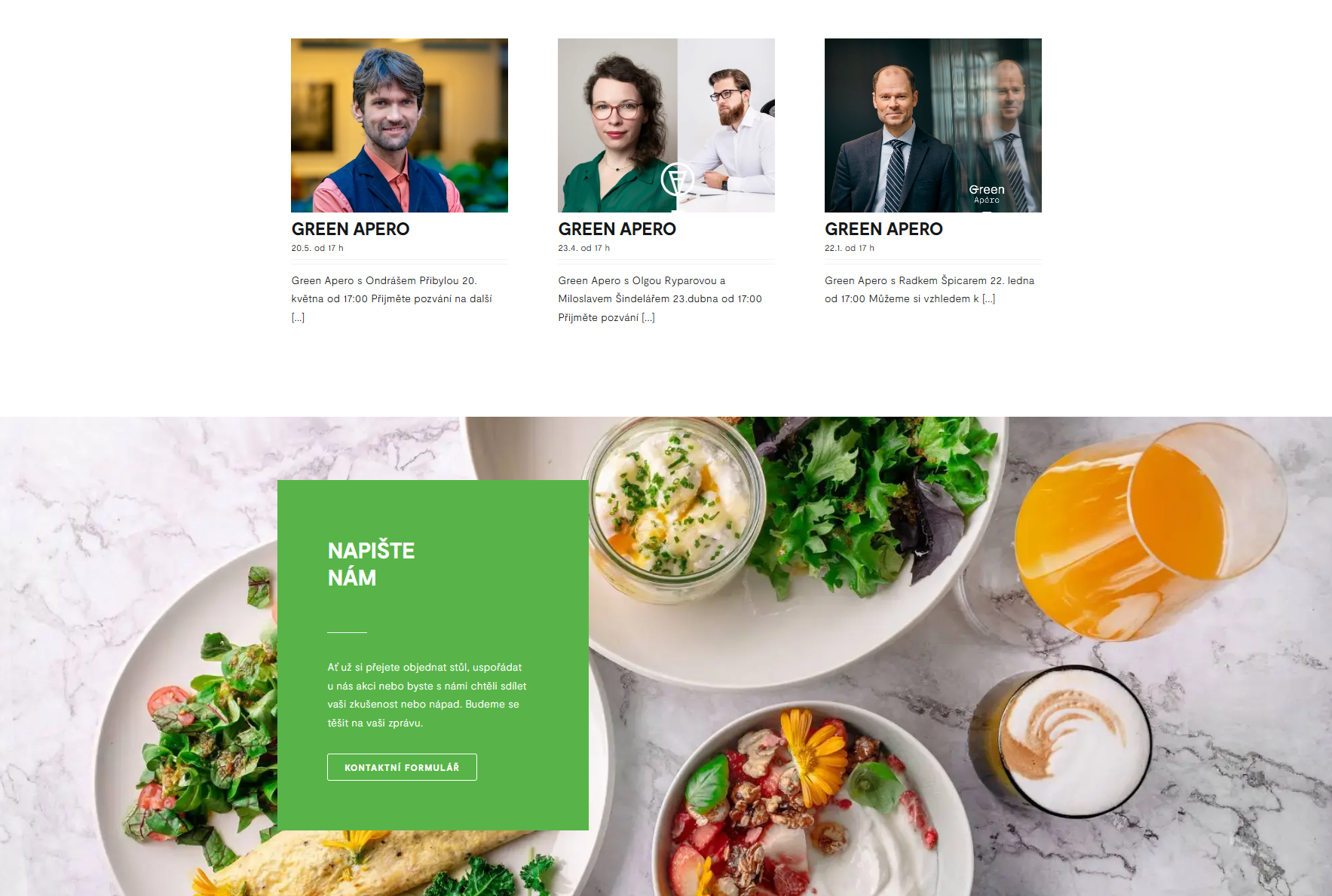Image resolution: width=1332 pixels, height=896 pixels.
Task: Open the Olga Ryparová event photo
Action: coord(666,125)
